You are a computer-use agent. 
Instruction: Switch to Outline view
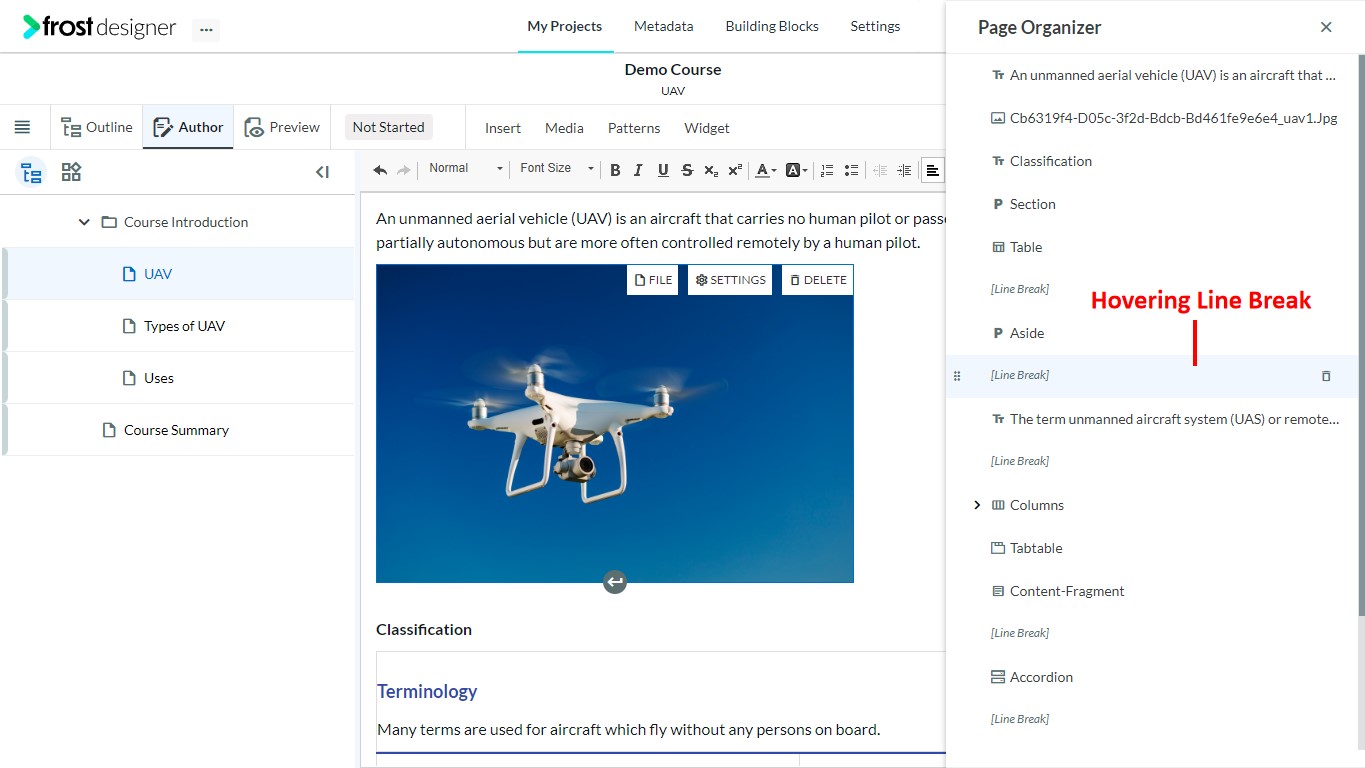(x=97, y=127)
